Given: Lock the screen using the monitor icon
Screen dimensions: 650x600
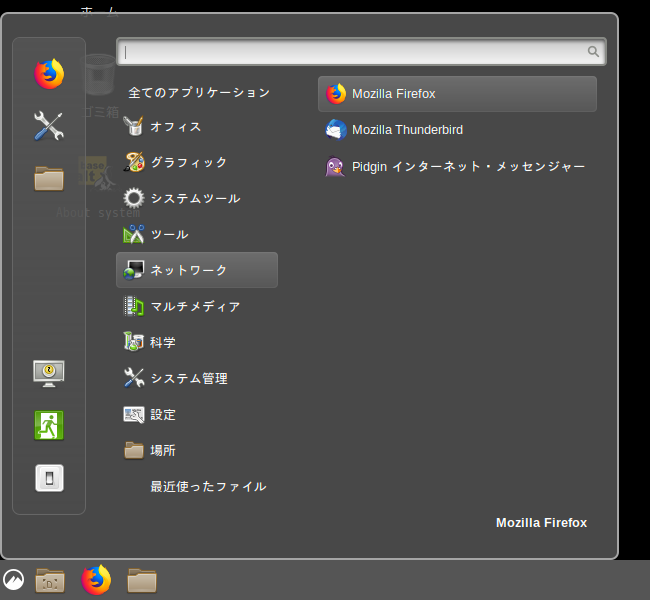Looking at the screenshot, I should (x=49, y=373).
